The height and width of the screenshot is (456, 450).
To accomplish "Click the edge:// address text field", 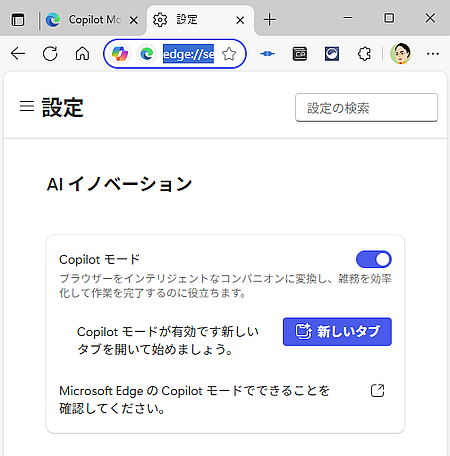I will point(189,54).
